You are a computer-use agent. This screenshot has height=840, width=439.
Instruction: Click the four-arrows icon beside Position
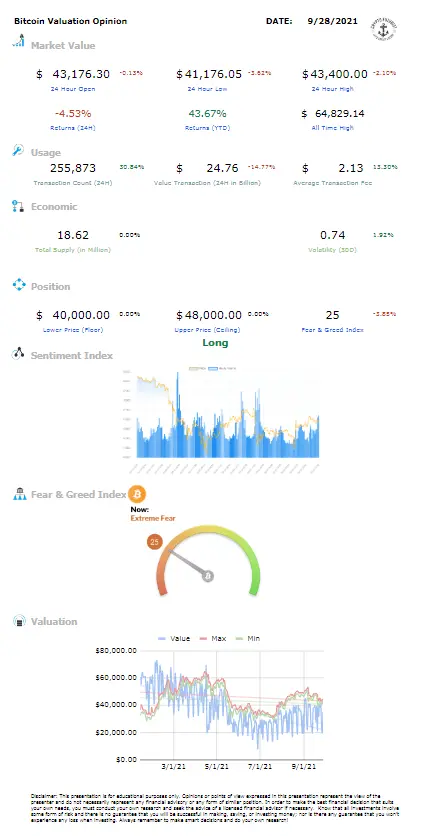[19, 284]
